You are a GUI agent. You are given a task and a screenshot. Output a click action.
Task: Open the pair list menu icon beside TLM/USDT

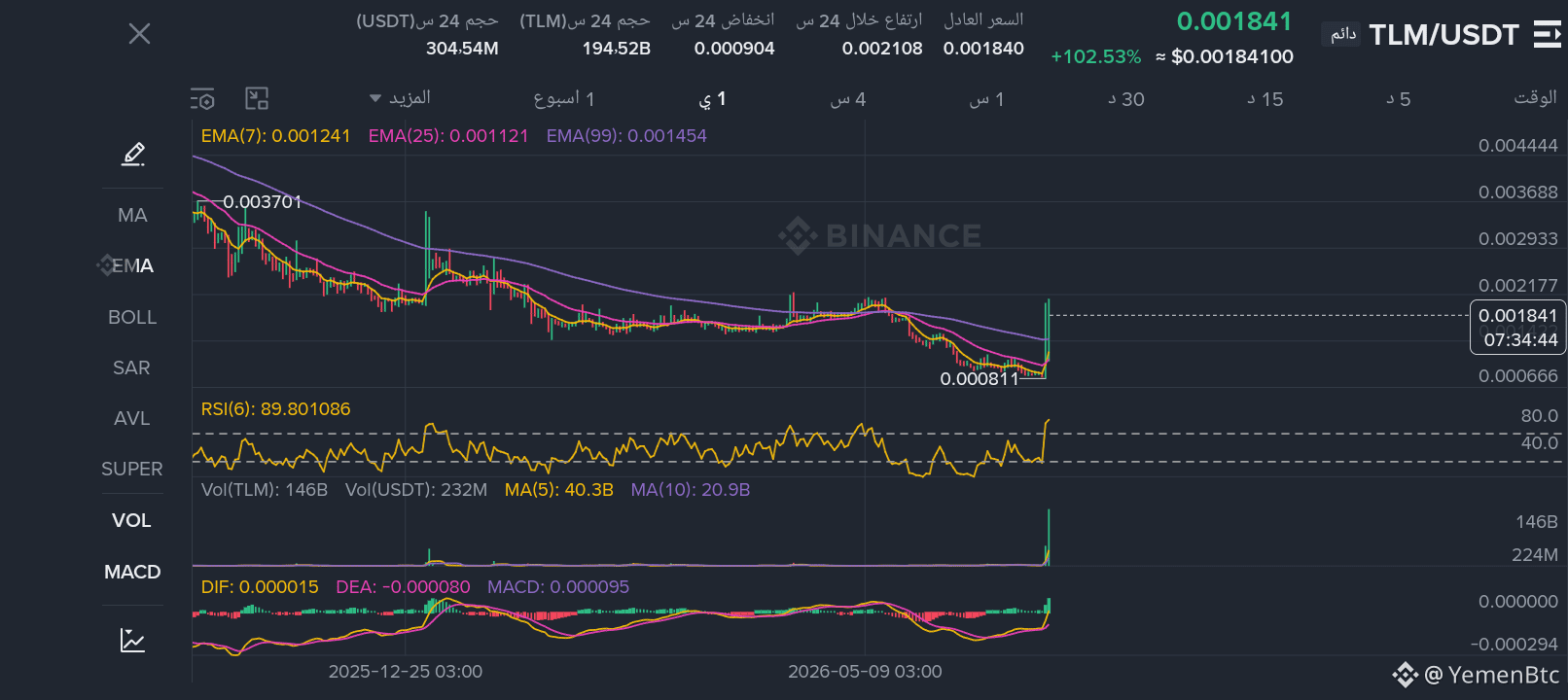pyautogui.click(x=1547, y=35)
